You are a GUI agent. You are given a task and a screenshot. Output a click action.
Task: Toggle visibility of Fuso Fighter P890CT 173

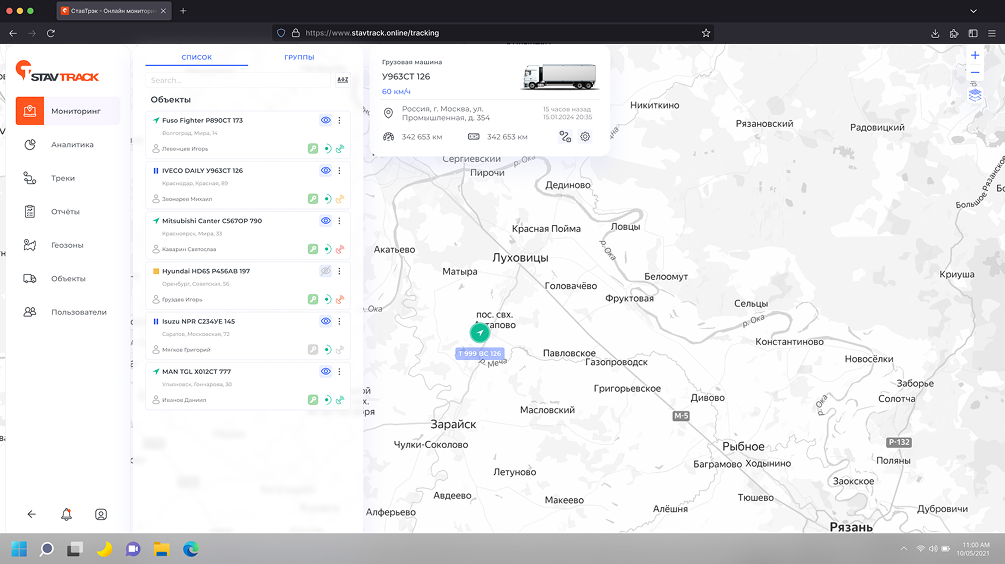coord(325,120)
